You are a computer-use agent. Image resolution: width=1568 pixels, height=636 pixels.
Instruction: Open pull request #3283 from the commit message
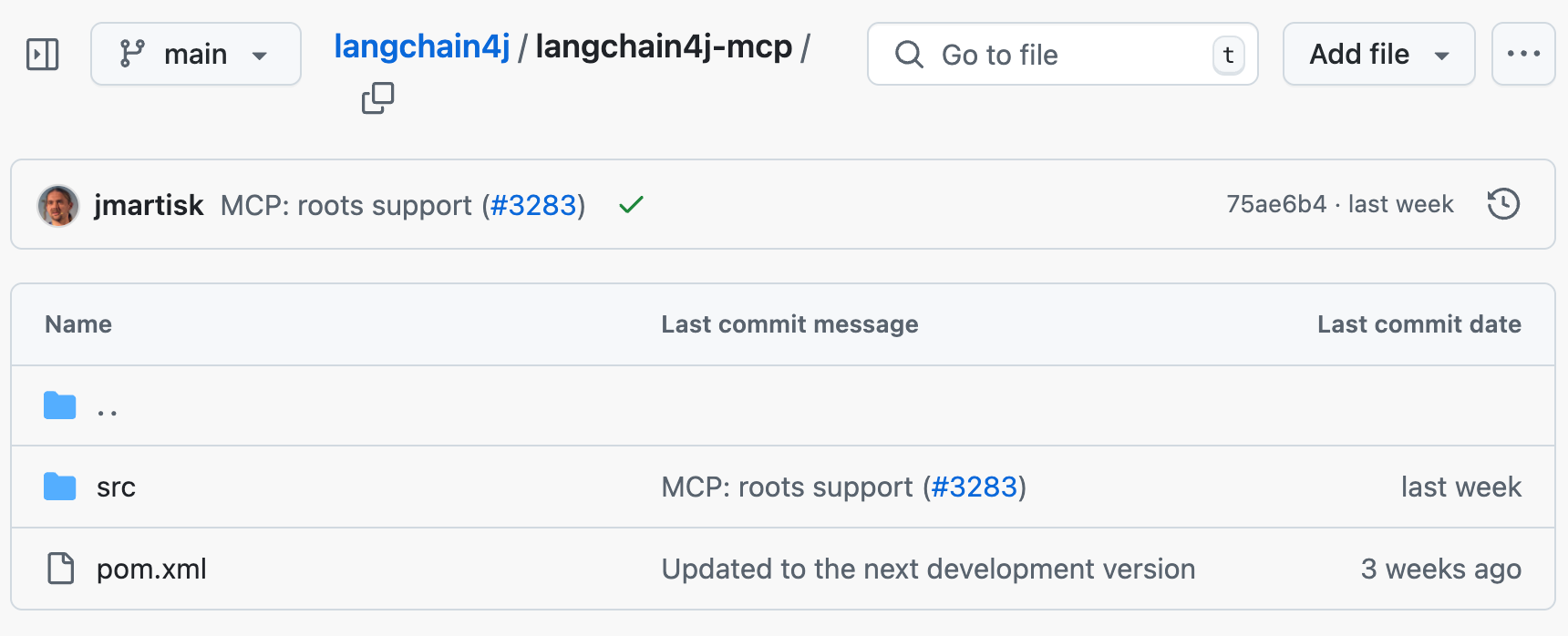tap(535, 205)
